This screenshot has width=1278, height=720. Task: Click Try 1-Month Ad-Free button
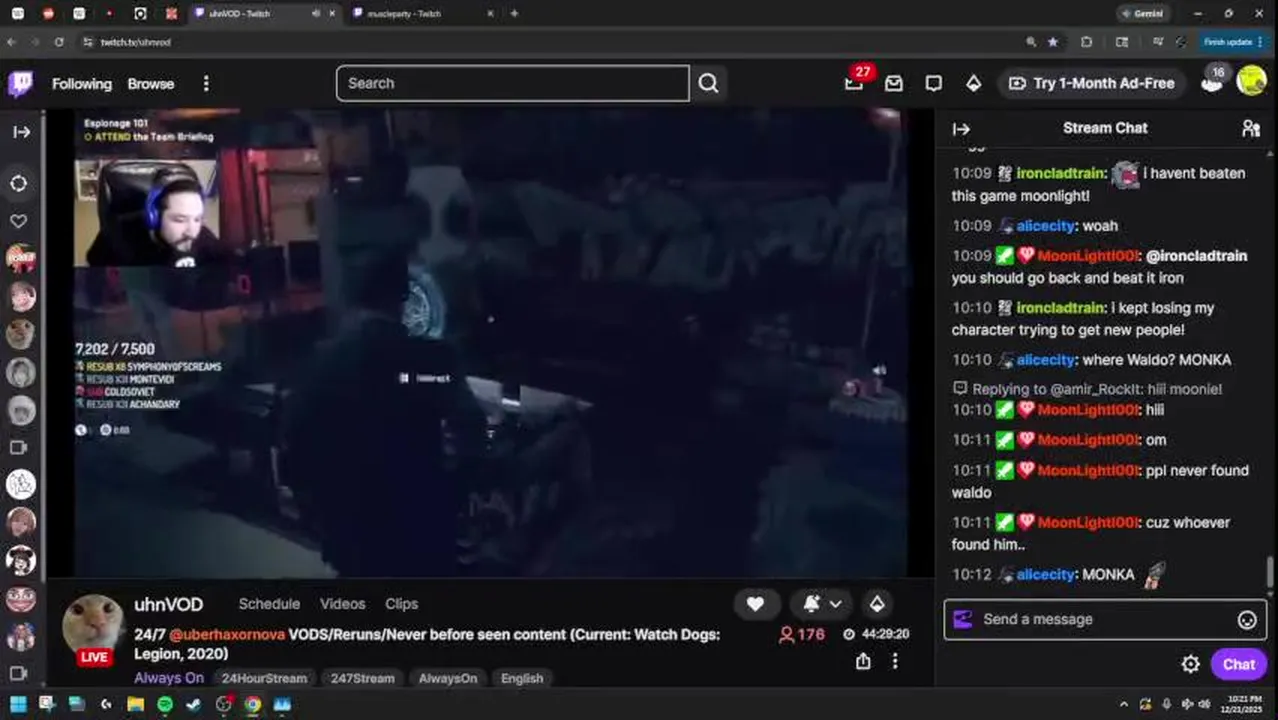point(1092,83)
